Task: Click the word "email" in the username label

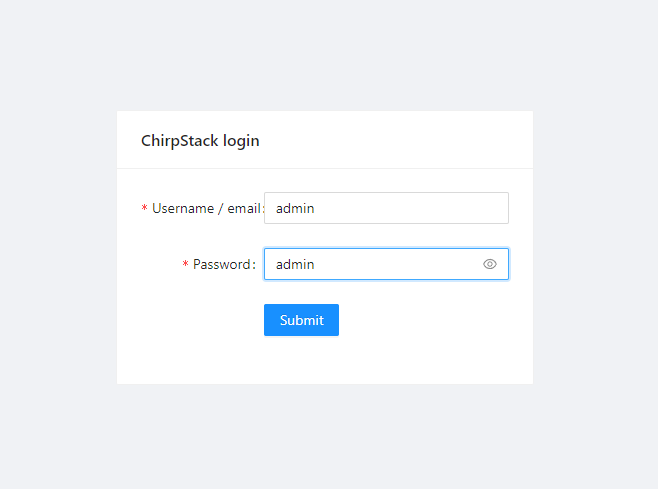Action: (244, 208)
